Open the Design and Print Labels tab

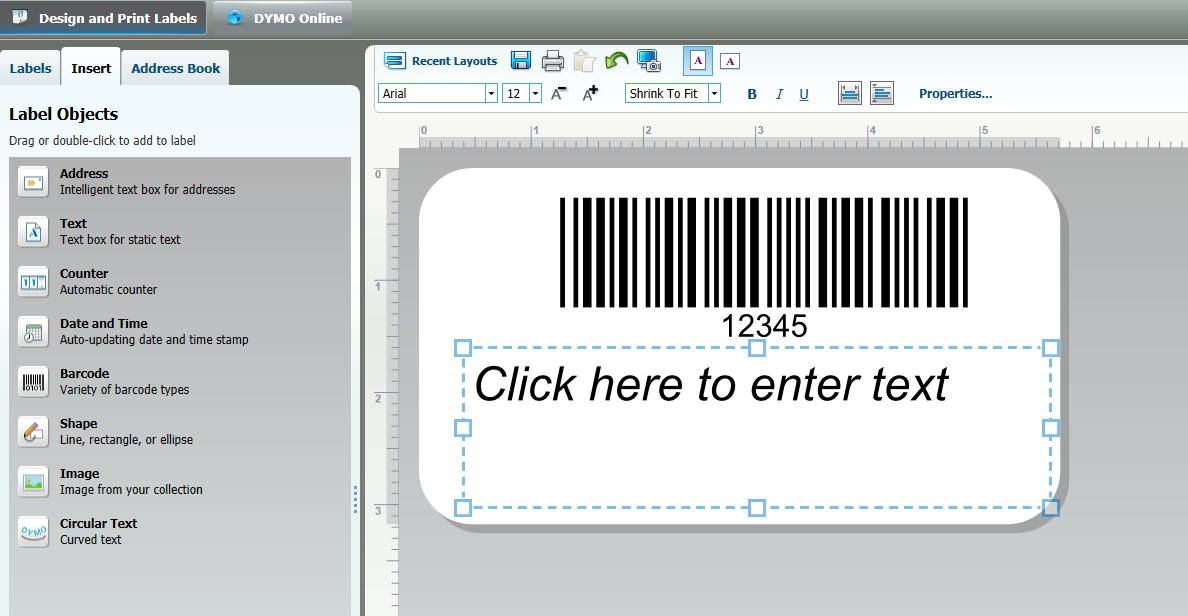103,18
